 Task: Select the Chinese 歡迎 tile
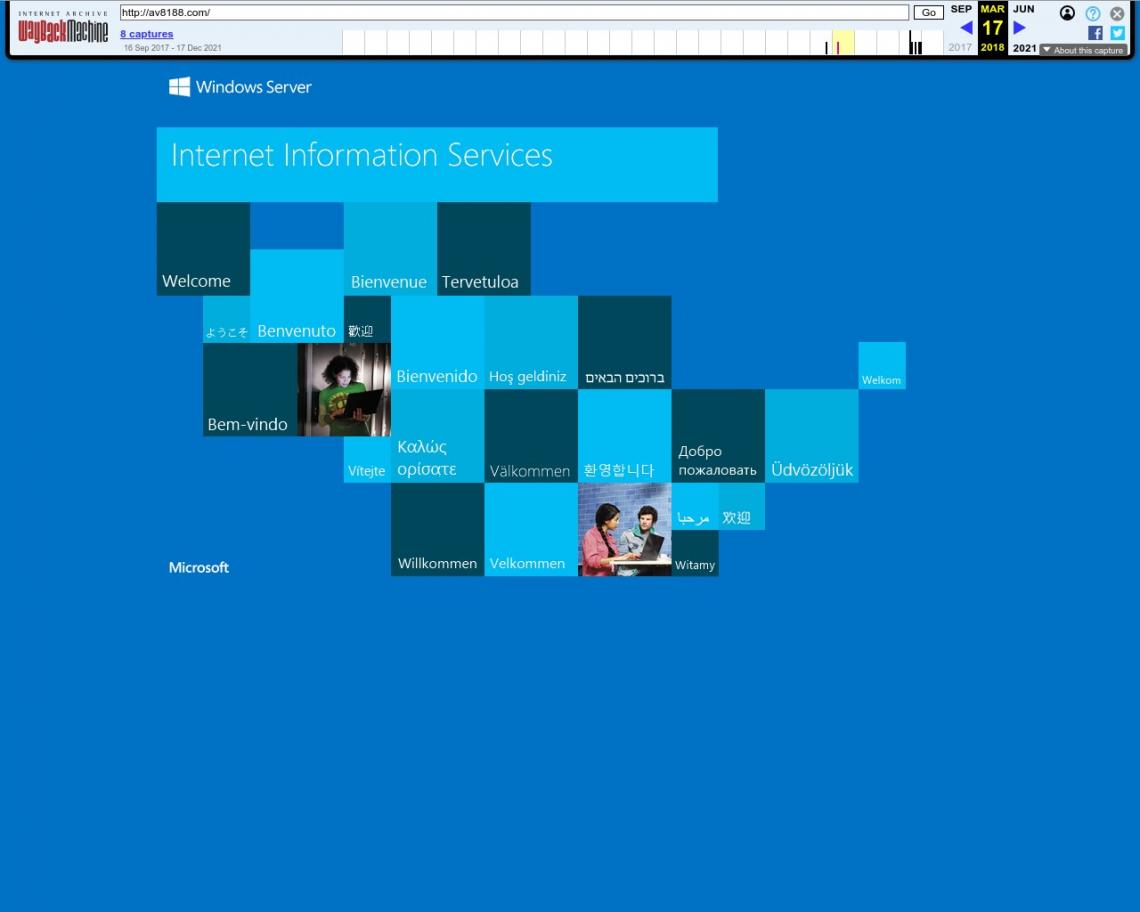pos(367,319)
